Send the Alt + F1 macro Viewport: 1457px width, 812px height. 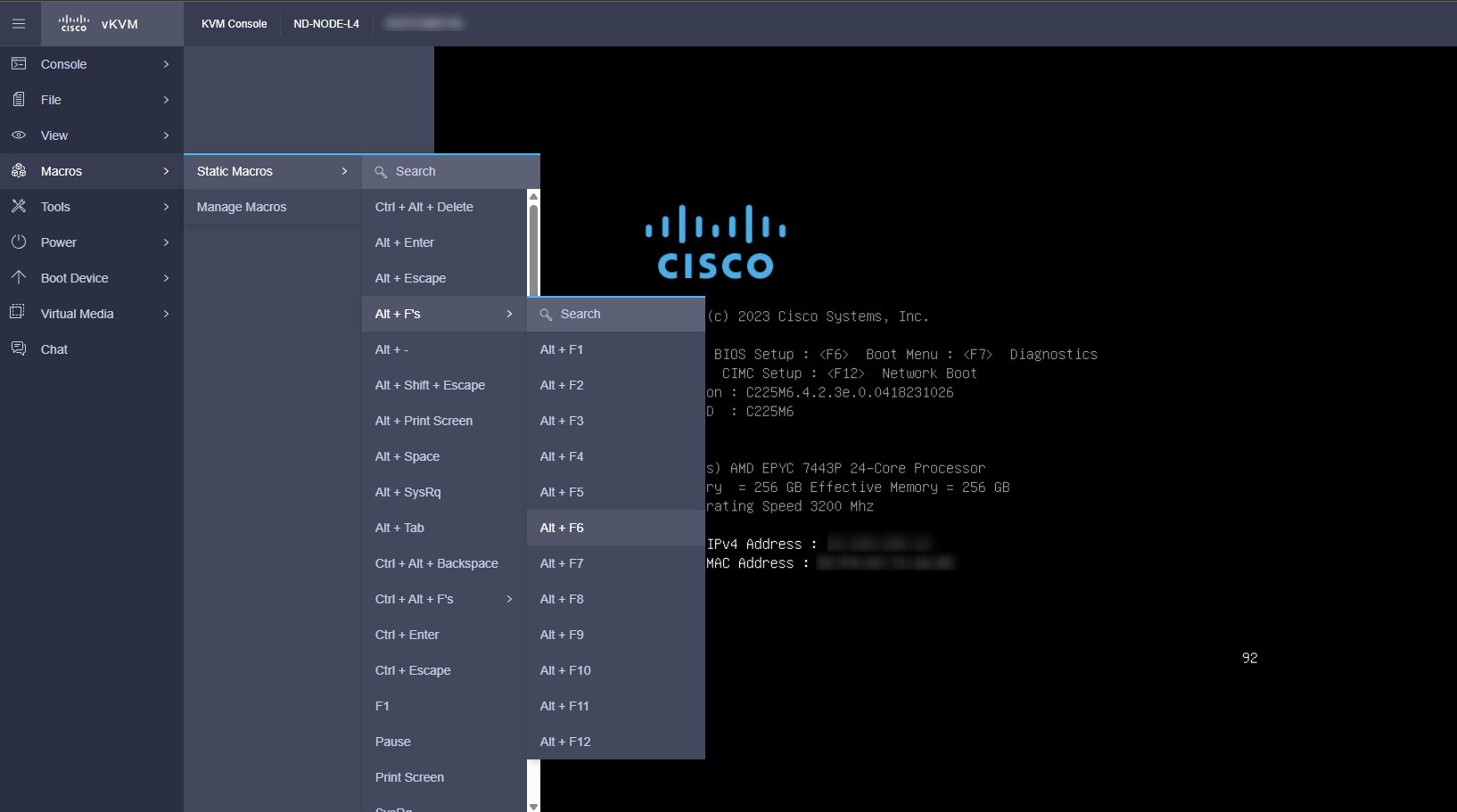pyautogui.click(x=616, y=349)
